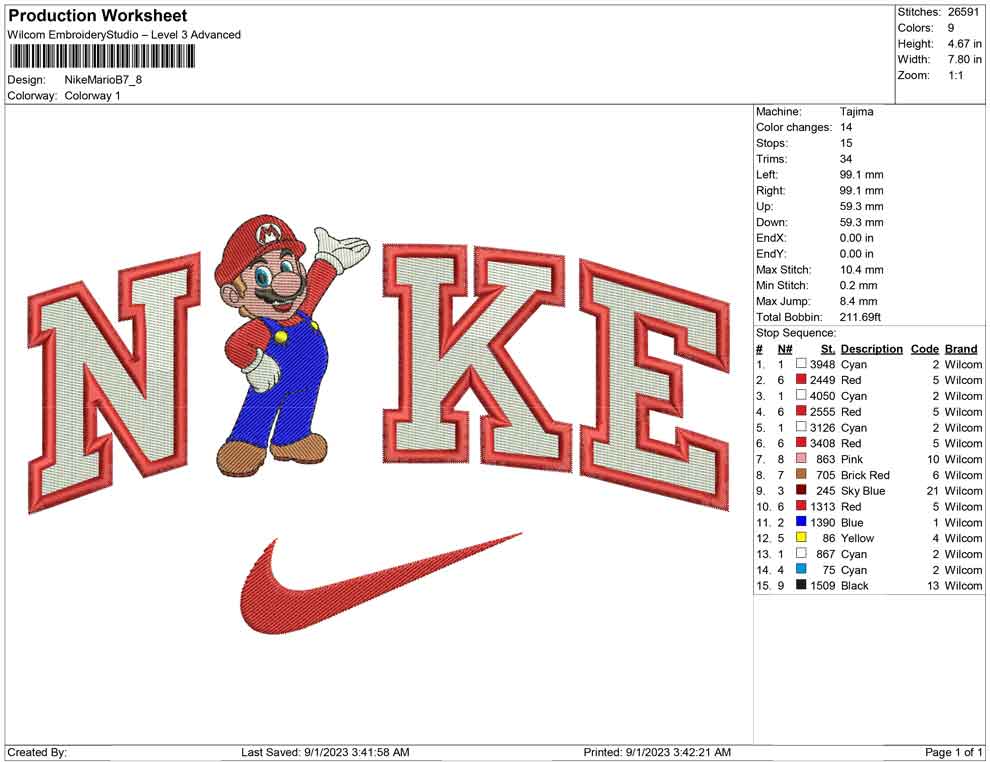
Task: Click the white swatch for stop 13
Action: point(801,553)
